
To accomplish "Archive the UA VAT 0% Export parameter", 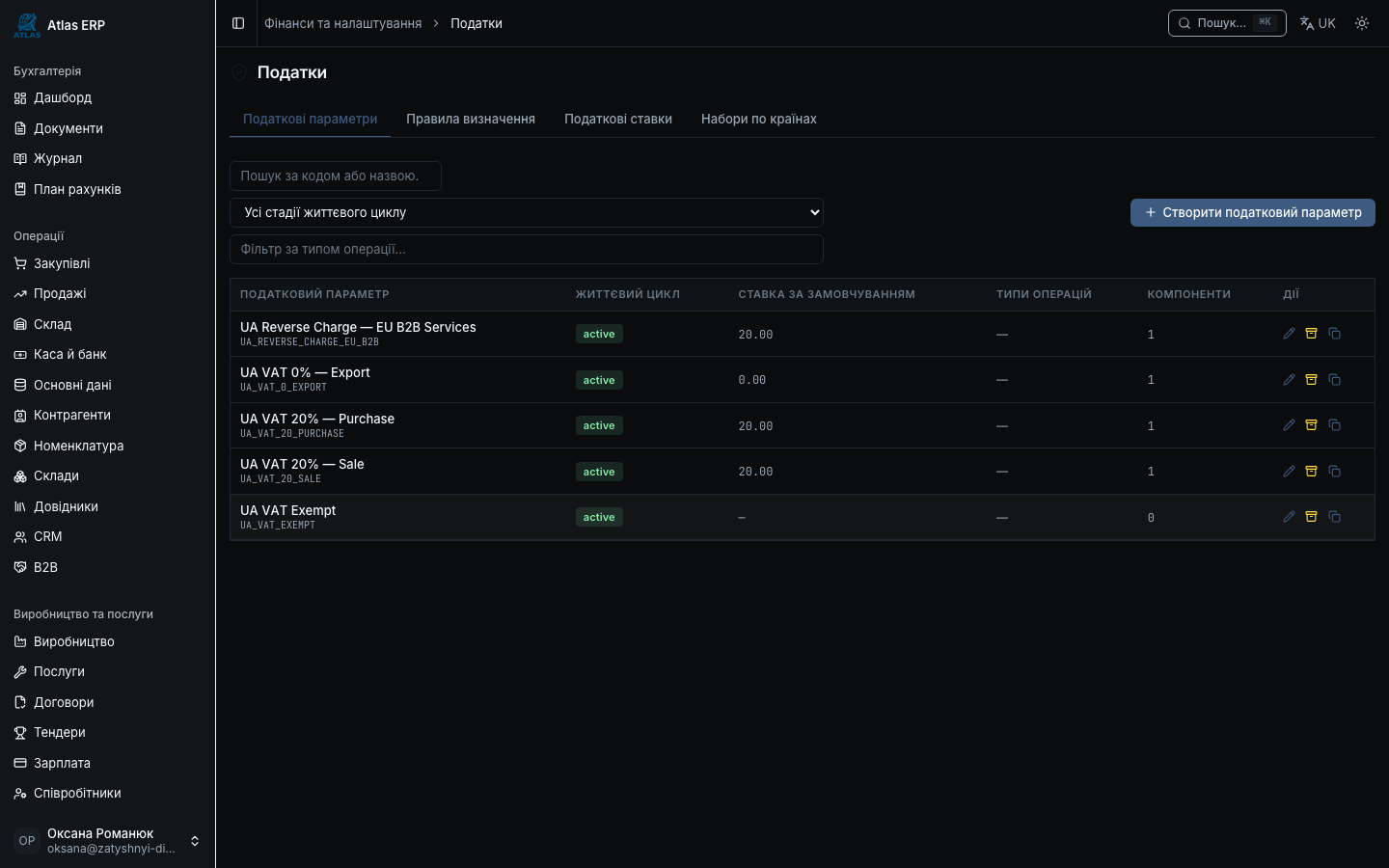I will tap(1312, 380).
